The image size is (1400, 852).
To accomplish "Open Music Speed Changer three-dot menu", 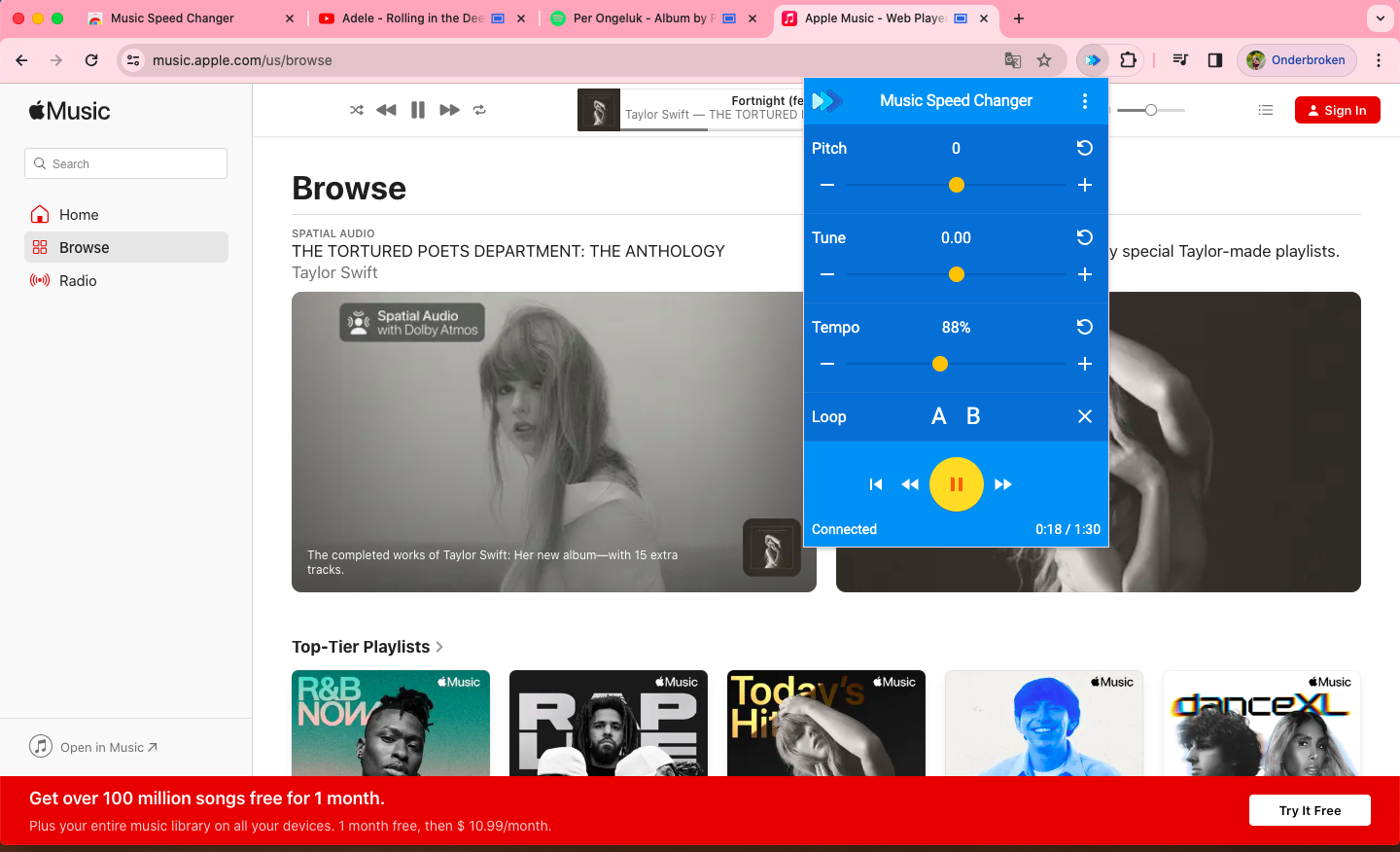I will tap(1085, 101).
